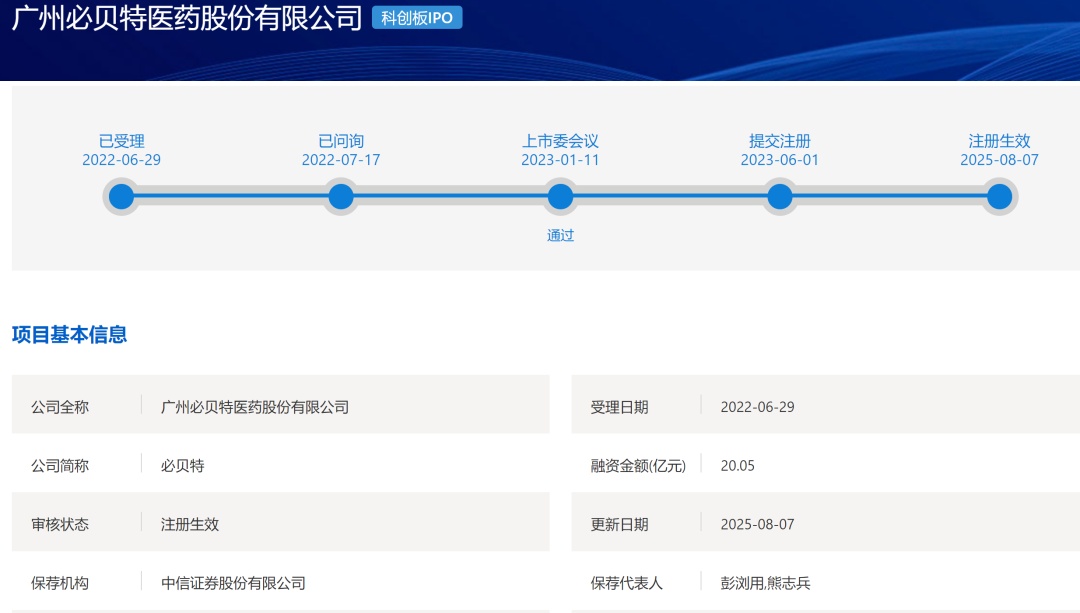Open the 注册生效 stage label

coord(999,141)
